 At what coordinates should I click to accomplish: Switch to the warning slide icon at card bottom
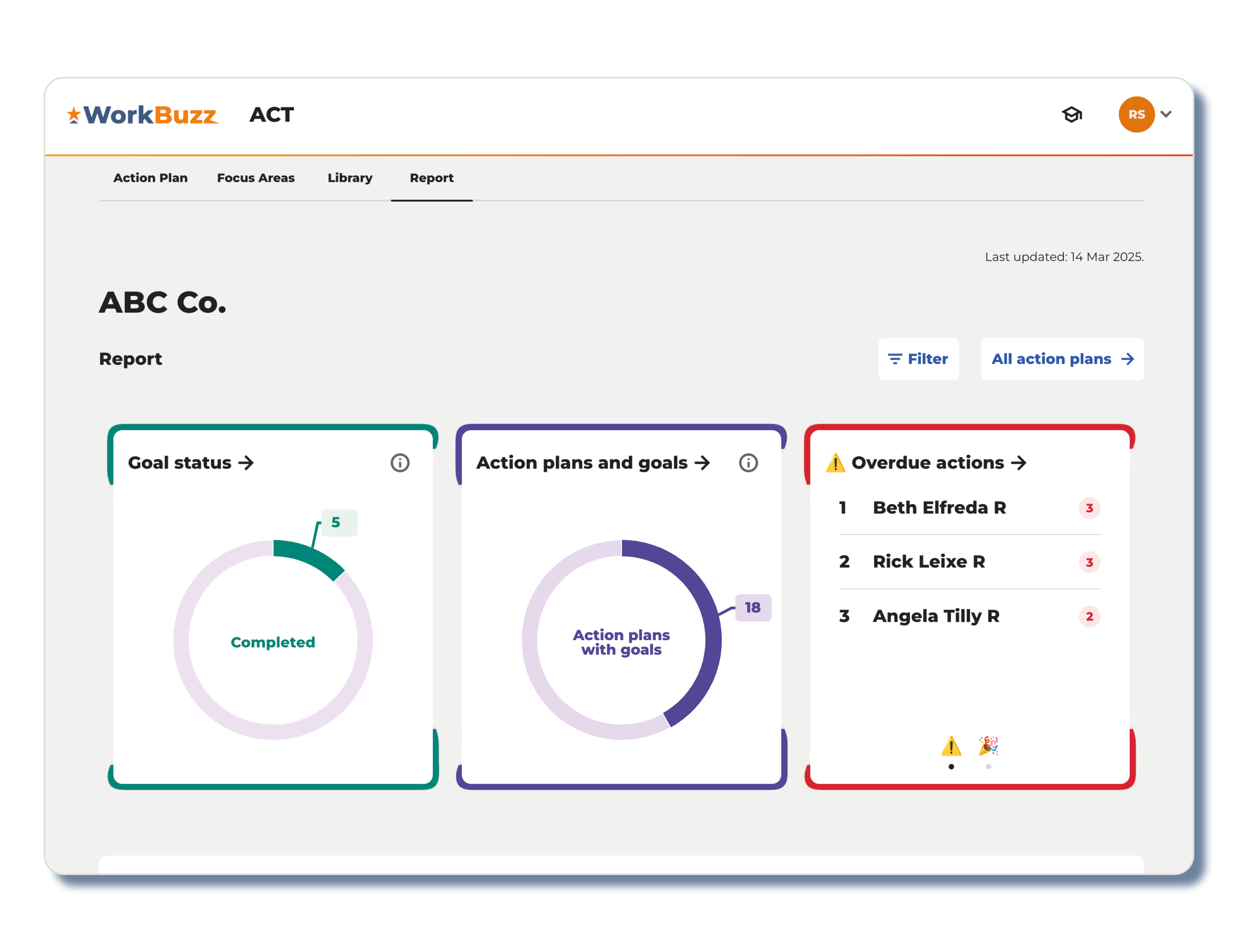(951, 746)
